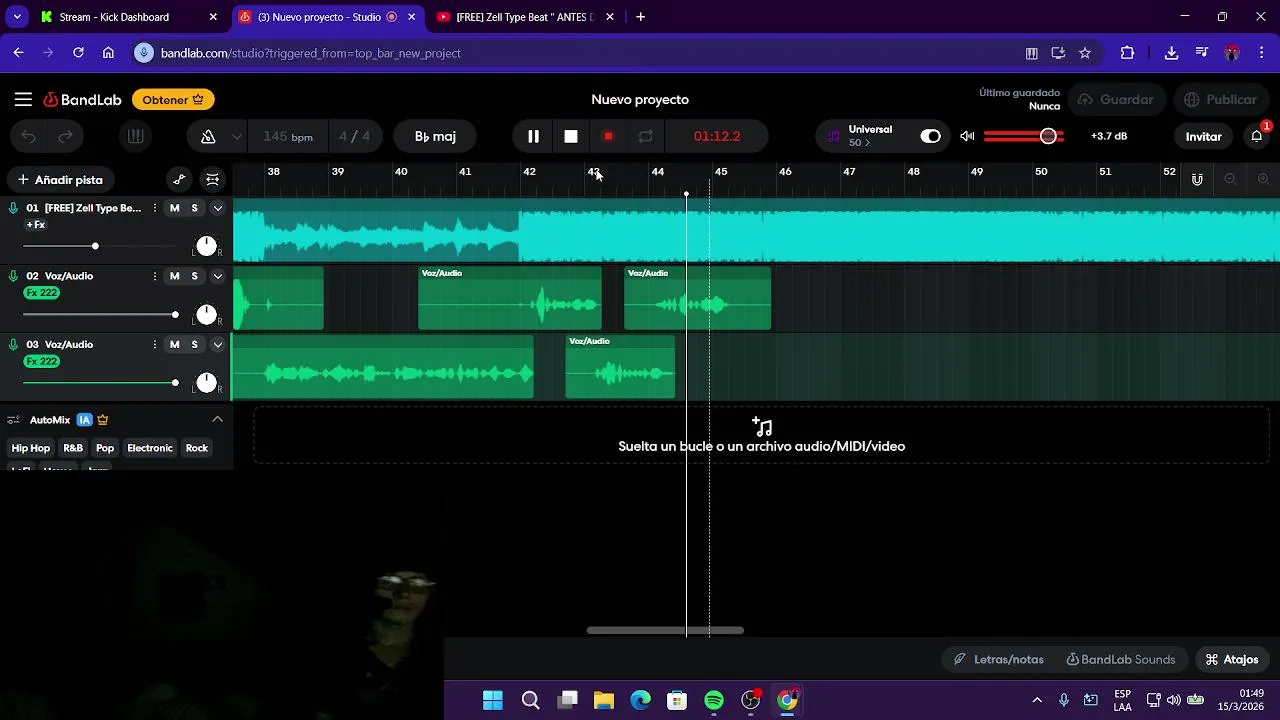Open the Letras/notas panel
The image size is (1280, 720).
tap(998, 659)
